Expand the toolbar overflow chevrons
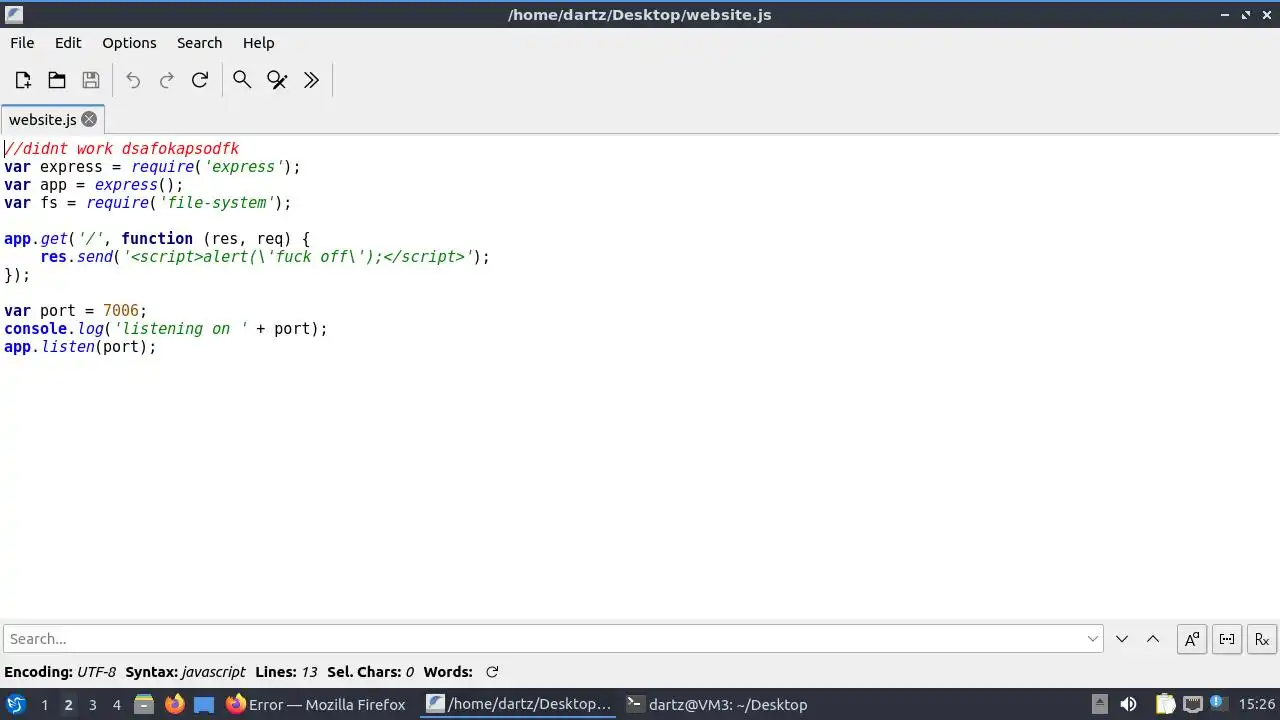Screen dimensions: 1280x720 tap(311, 80)
